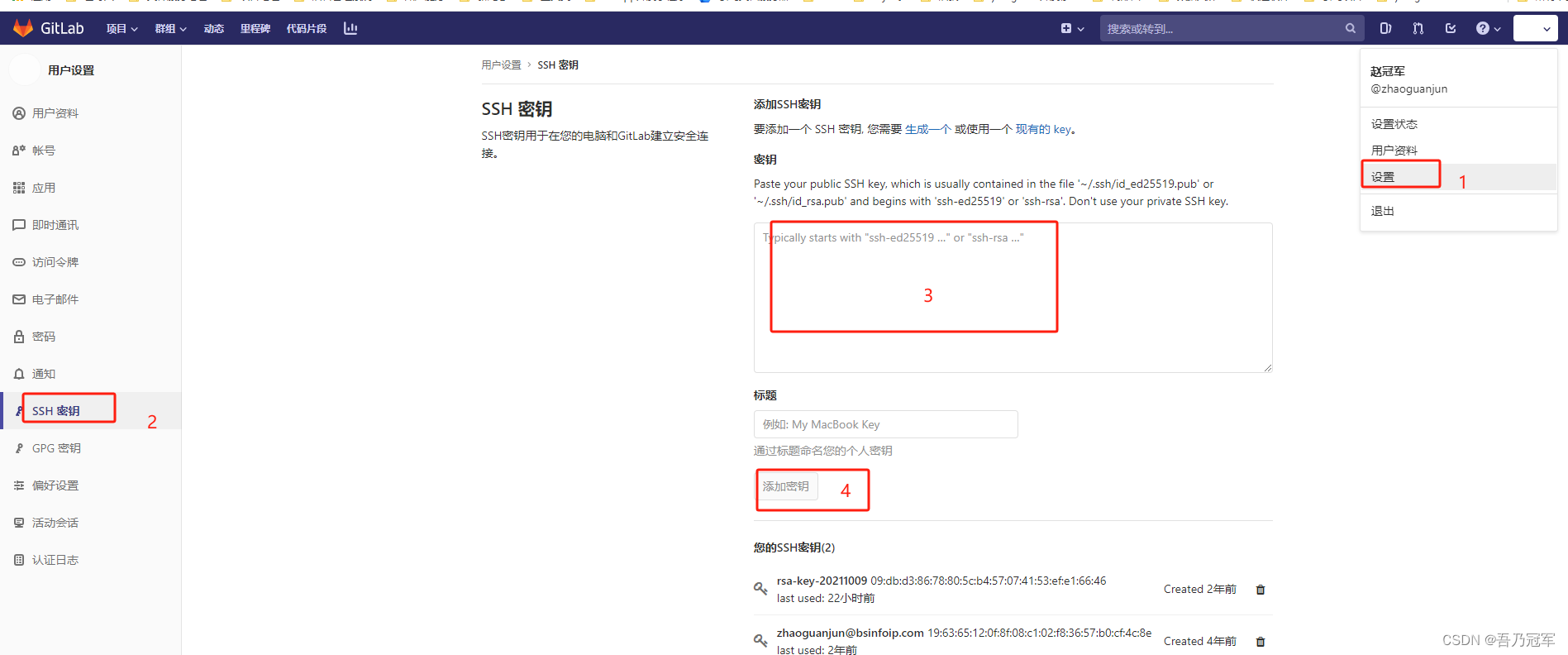Image resolution: width=1568 pixels, height=655 pixels.
Task: Focus the 标题 title input field
Action: (x=885, y=424)
